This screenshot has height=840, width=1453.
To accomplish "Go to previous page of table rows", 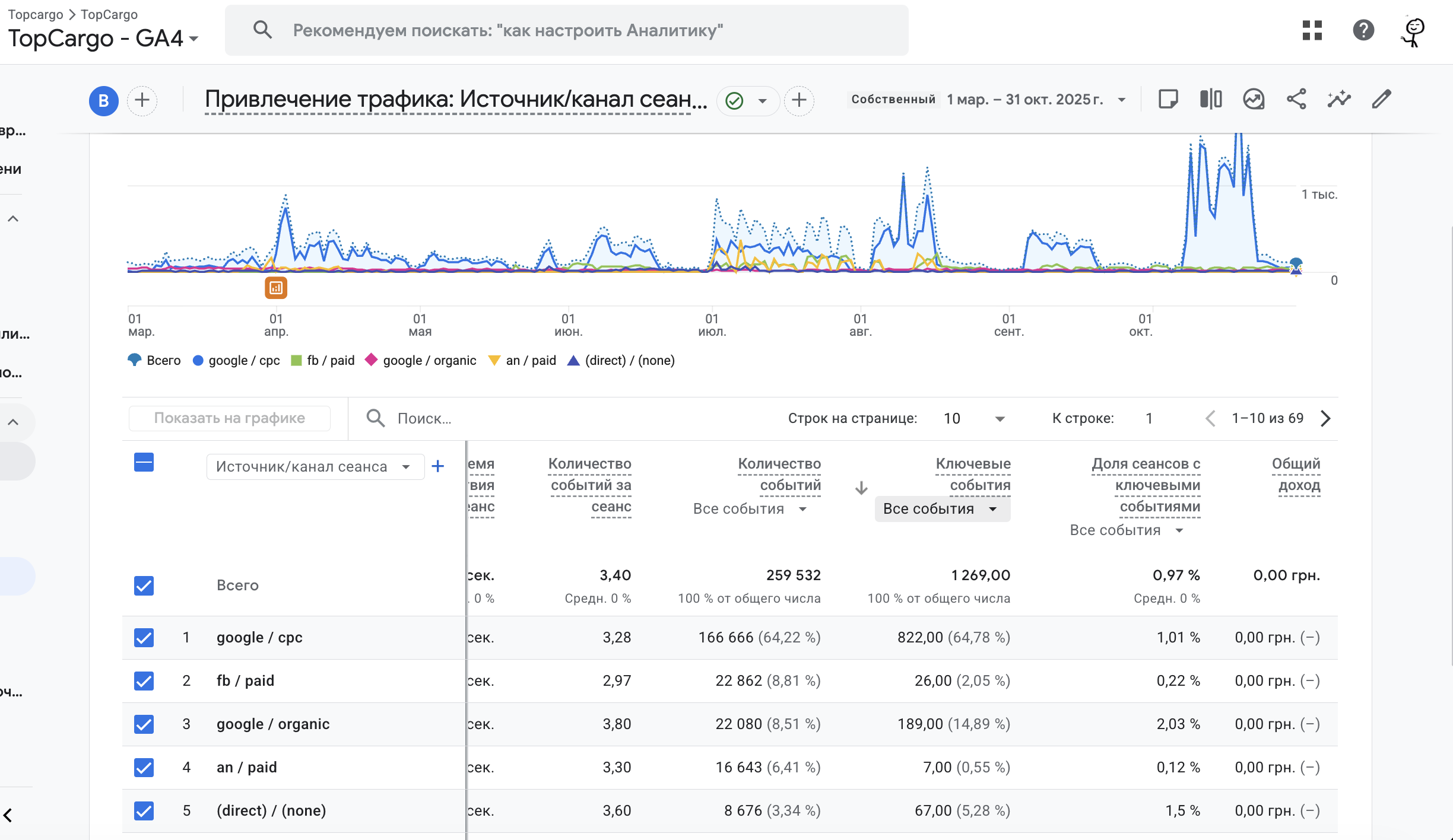I will (1211, 418).
